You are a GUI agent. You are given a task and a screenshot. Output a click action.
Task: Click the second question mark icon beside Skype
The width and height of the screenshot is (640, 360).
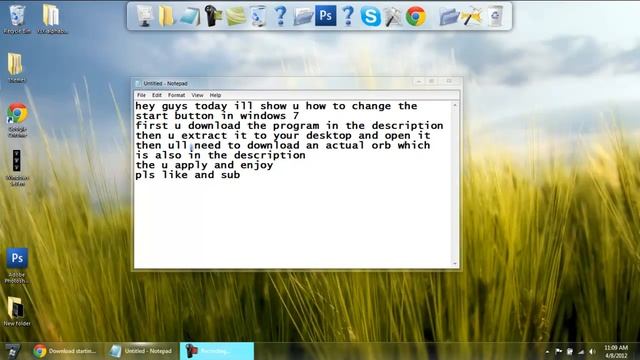click(x=348, y=16)
